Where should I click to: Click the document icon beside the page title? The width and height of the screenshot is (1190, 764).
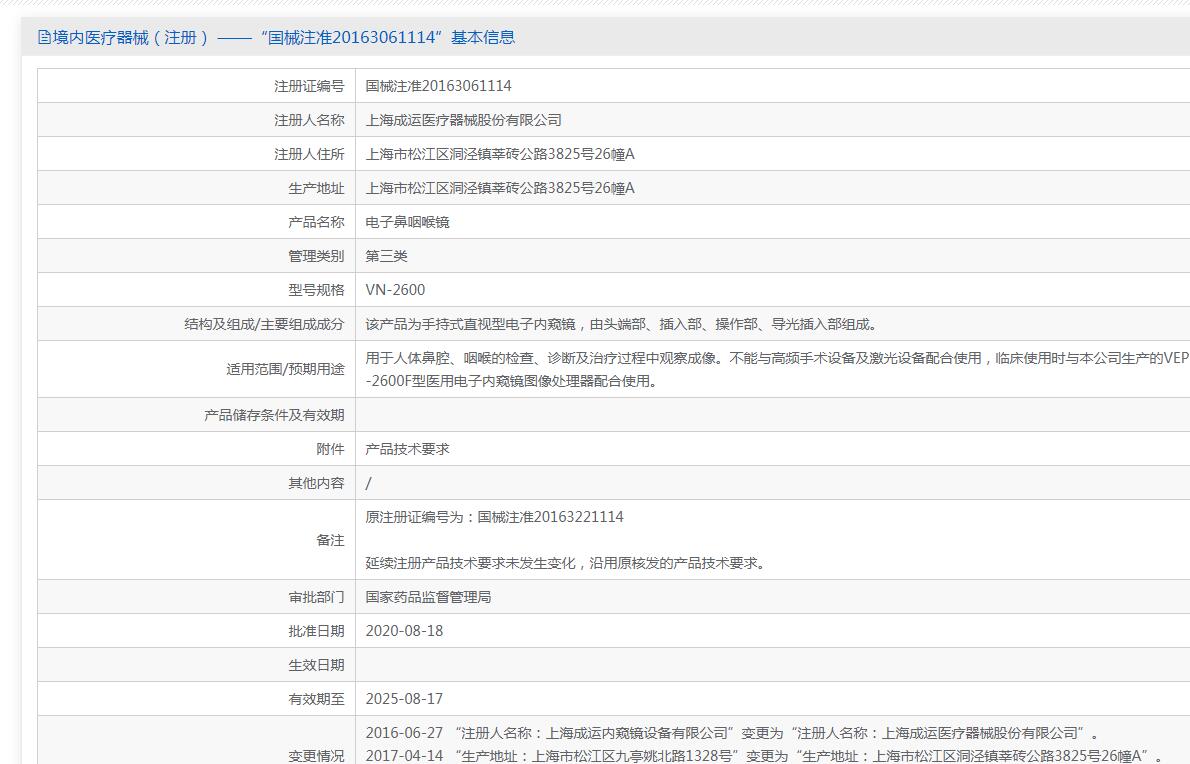tap(44, 37)
